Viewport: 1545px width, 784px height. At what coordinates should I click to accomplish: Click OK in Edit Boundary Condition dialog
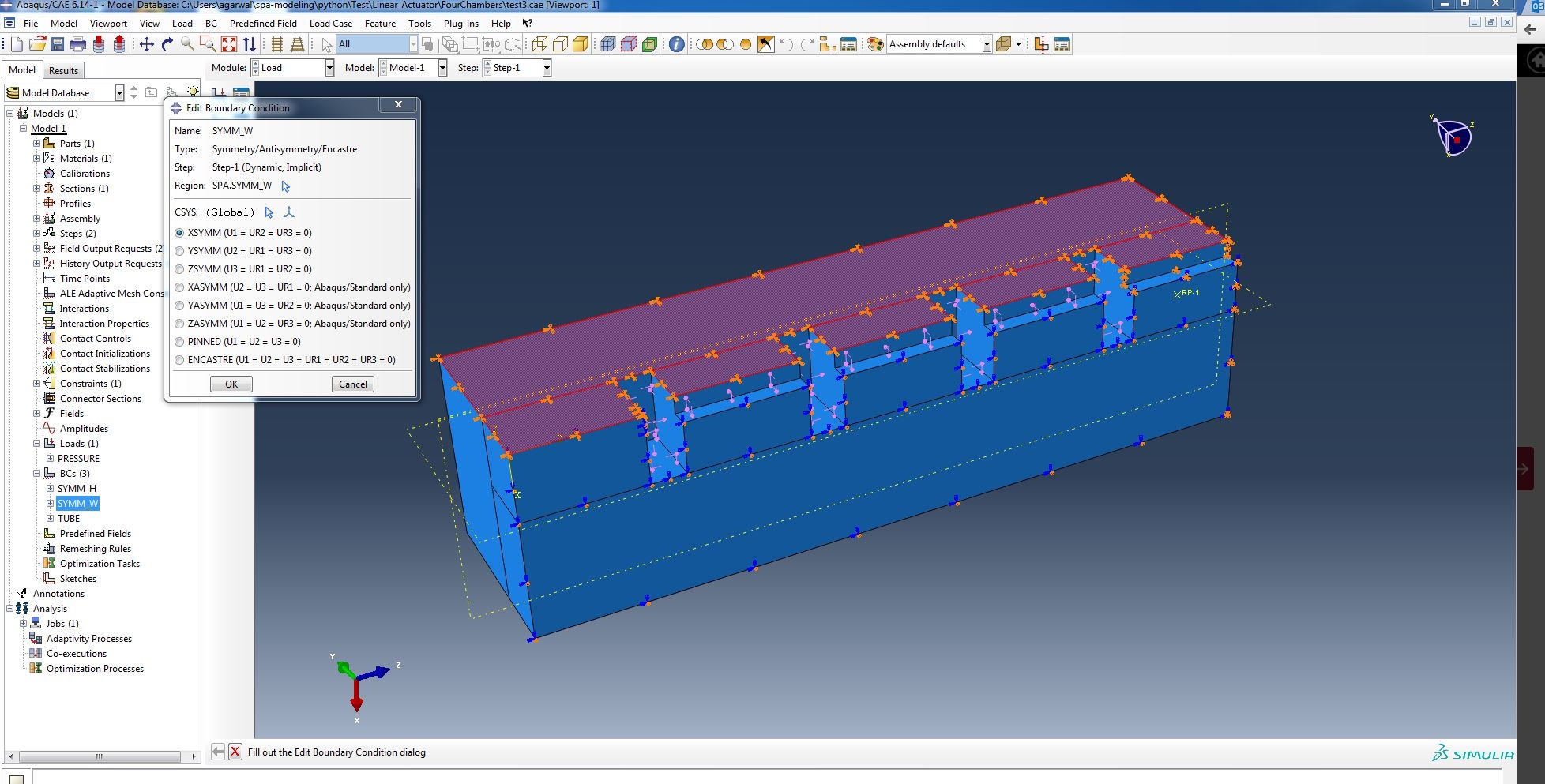pyautogui.click(x=231, y=384)
